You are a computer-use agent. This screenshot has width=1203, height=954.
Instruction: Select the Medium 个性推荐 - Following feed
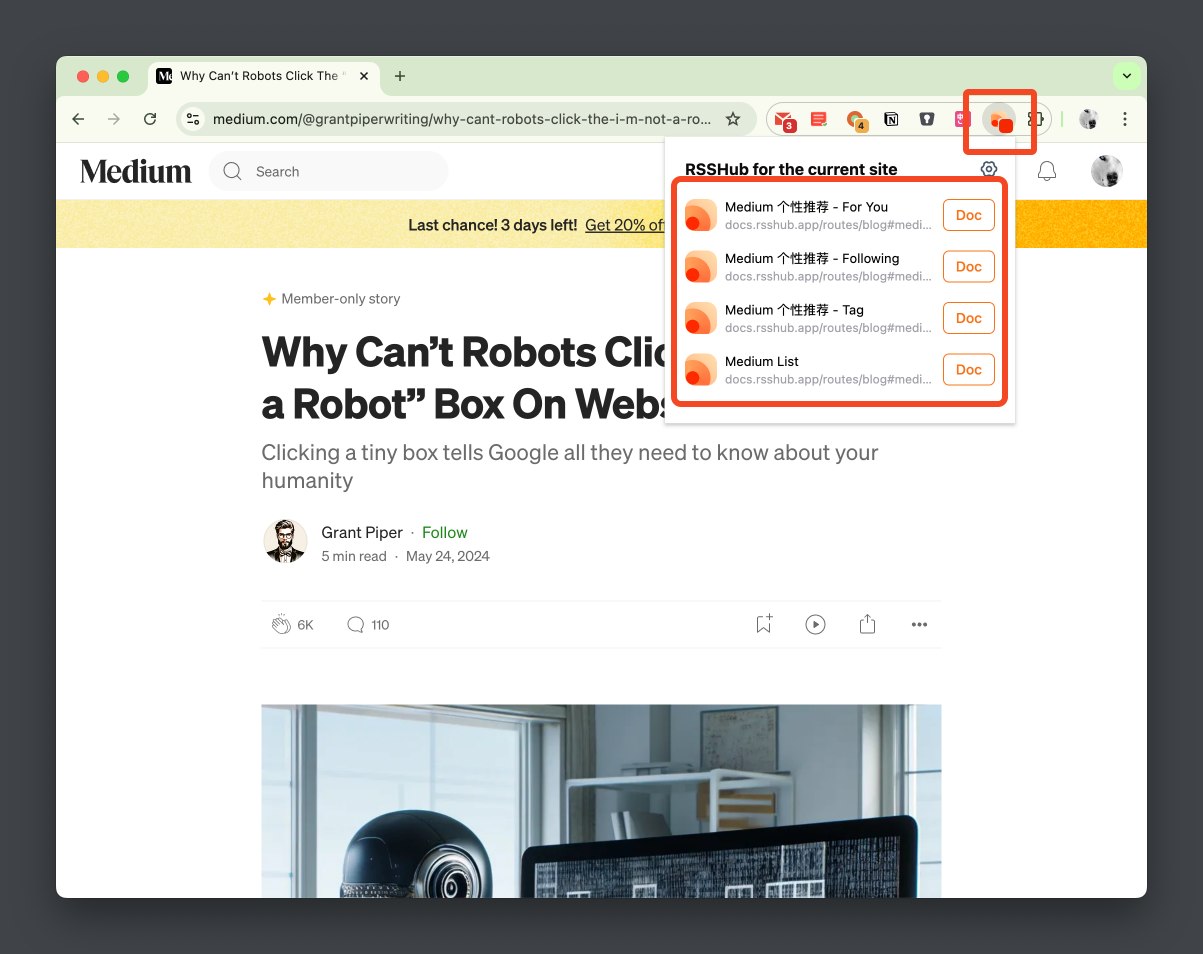810,266
